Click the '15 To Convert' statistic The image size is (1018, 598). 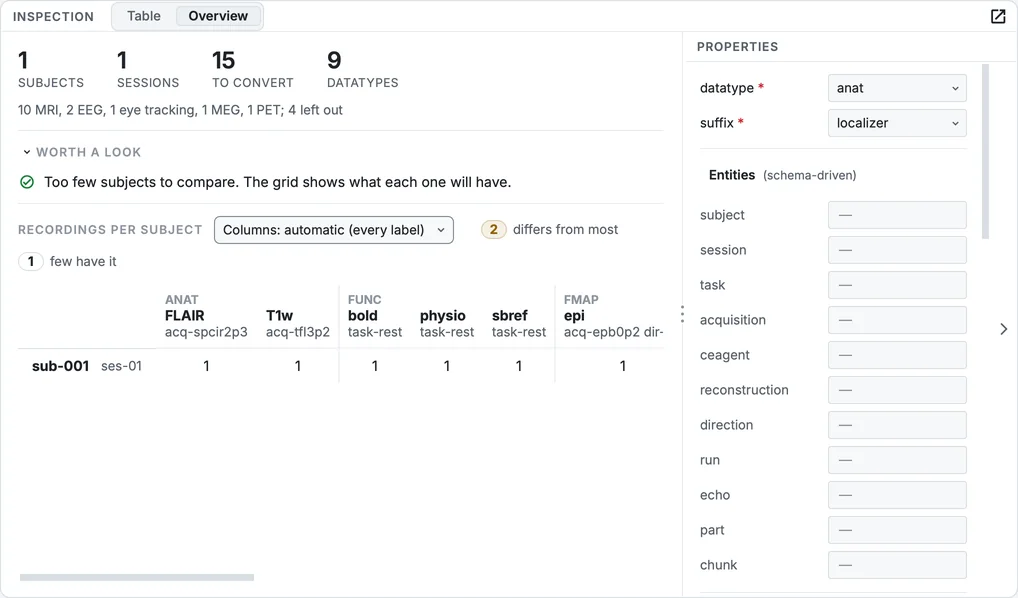253,69
